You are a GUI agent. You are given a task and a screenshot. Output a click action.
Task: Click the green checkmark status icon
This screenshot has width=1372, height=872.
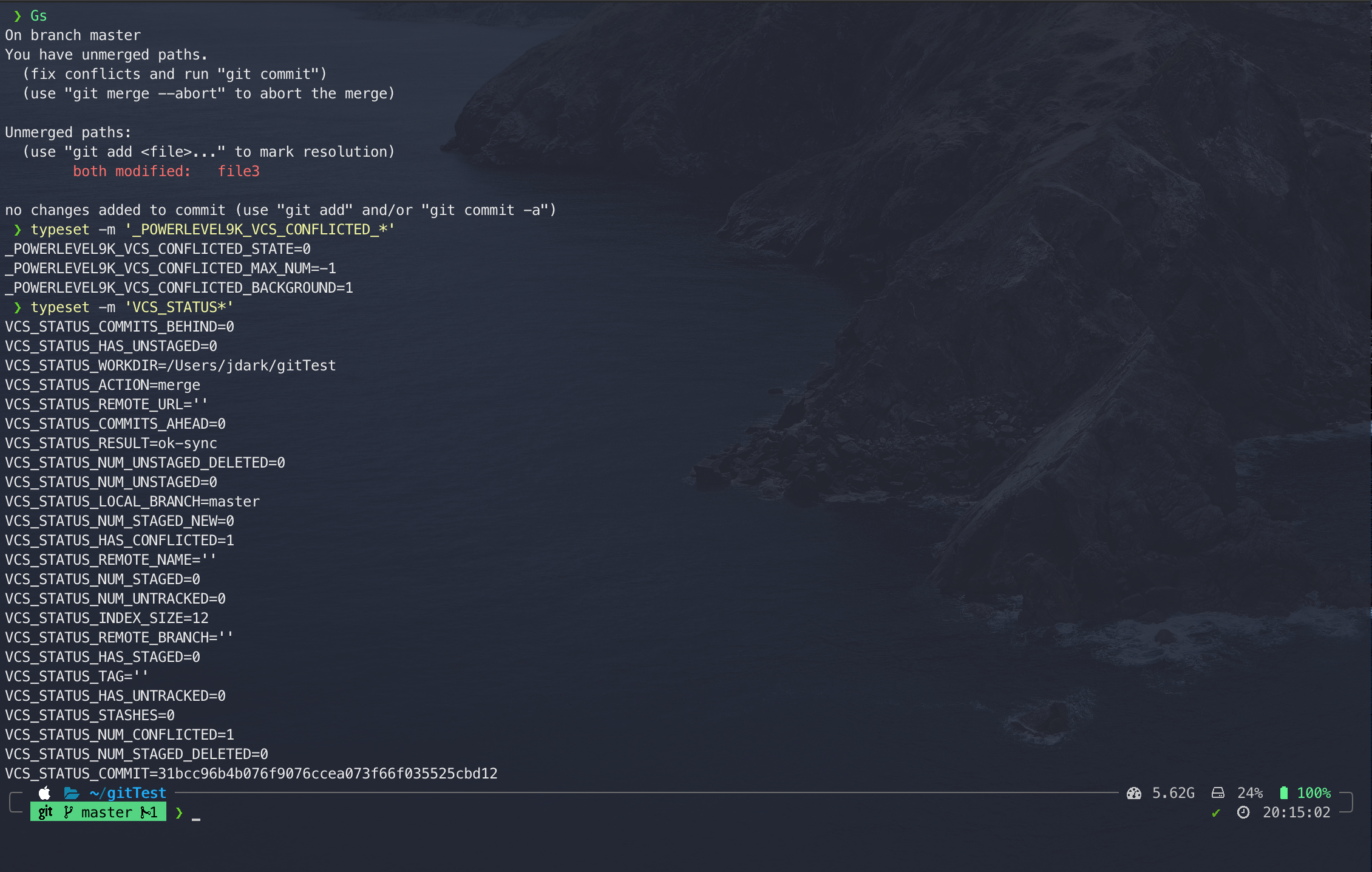tap(1215, 812)
